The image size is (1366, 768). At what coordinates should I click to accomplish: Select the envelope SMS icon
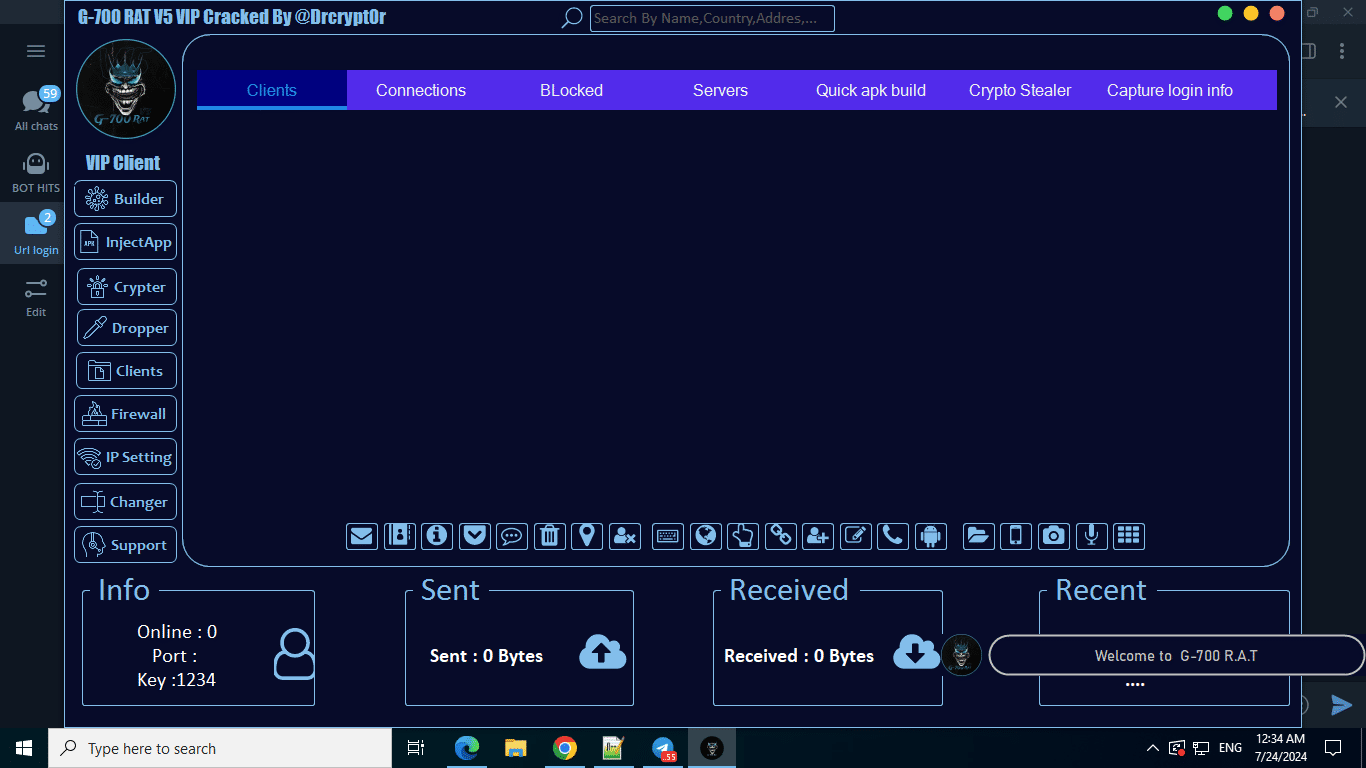pyautogui.click(x=362, y=536)
